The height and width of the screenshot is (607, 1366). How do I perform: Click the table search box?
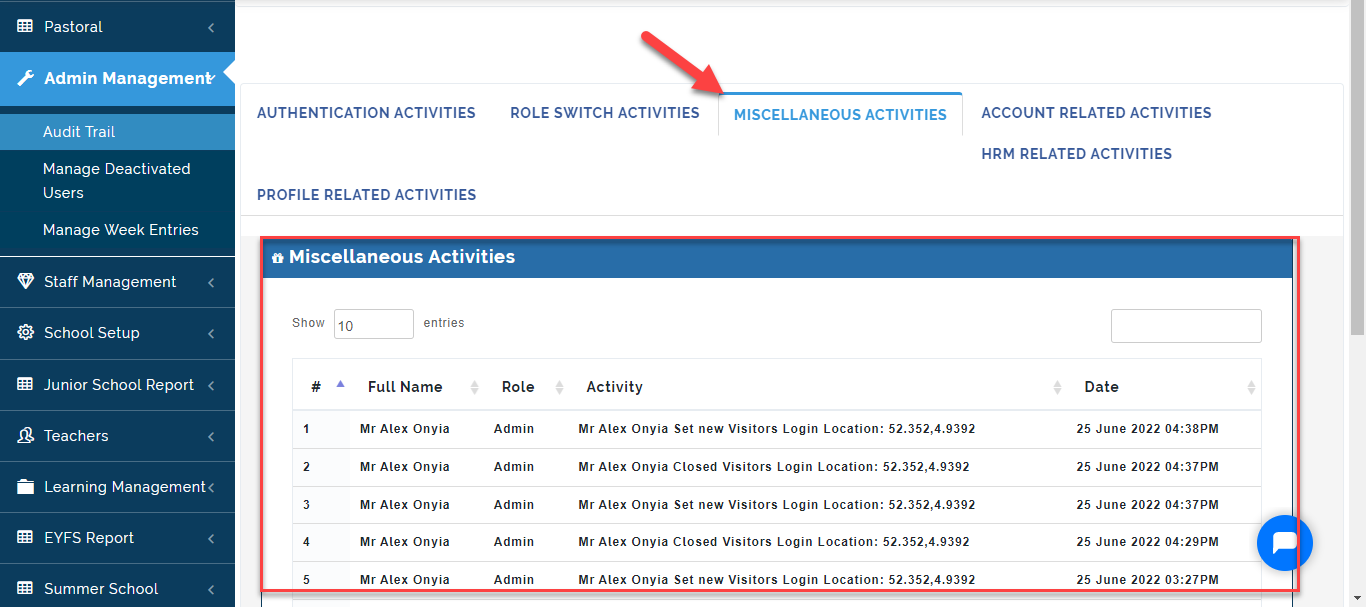(x=1186, y=326)
